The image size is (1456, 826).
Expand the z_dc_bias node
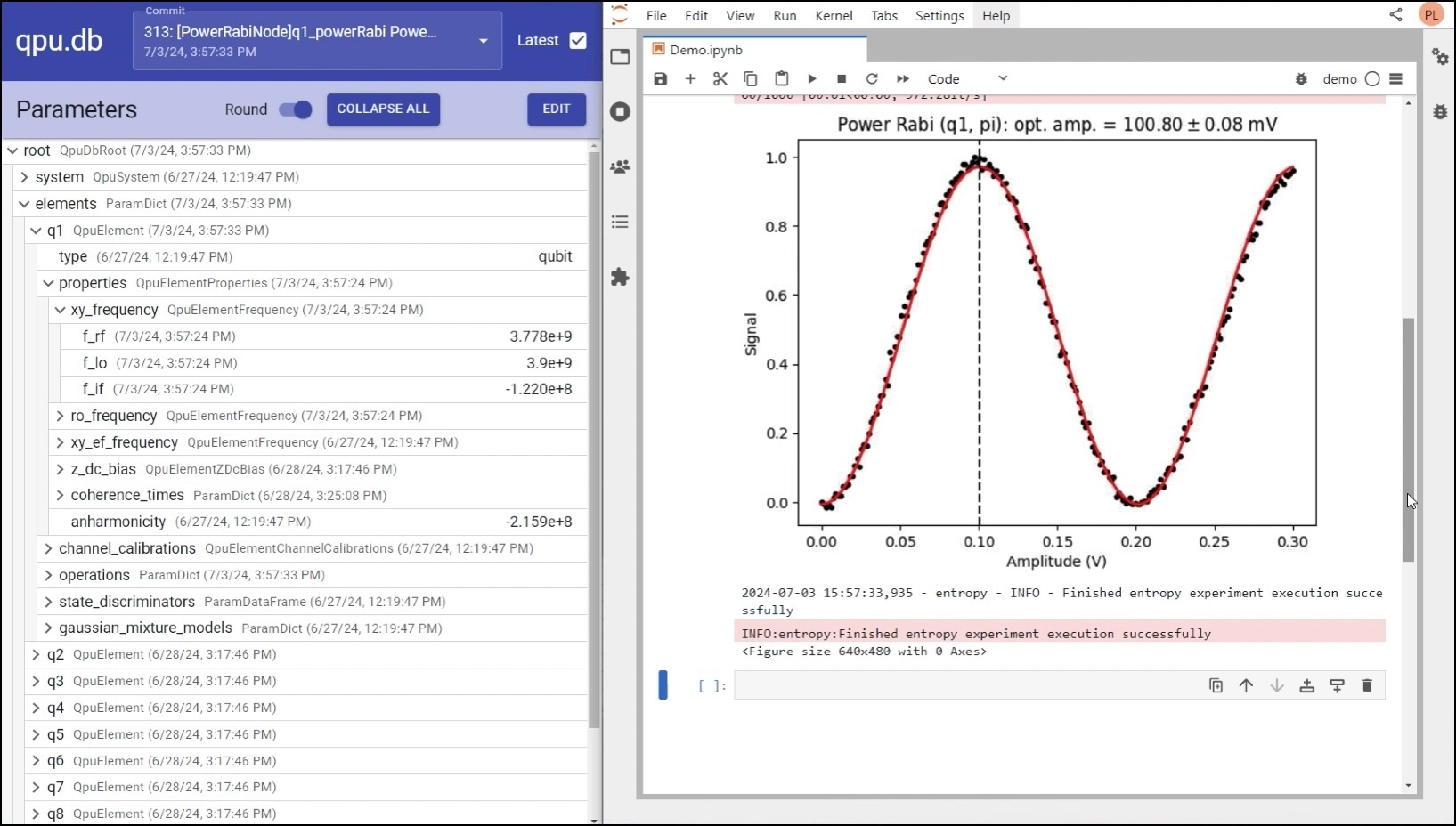pyautogui.click(x=61, y=469)
